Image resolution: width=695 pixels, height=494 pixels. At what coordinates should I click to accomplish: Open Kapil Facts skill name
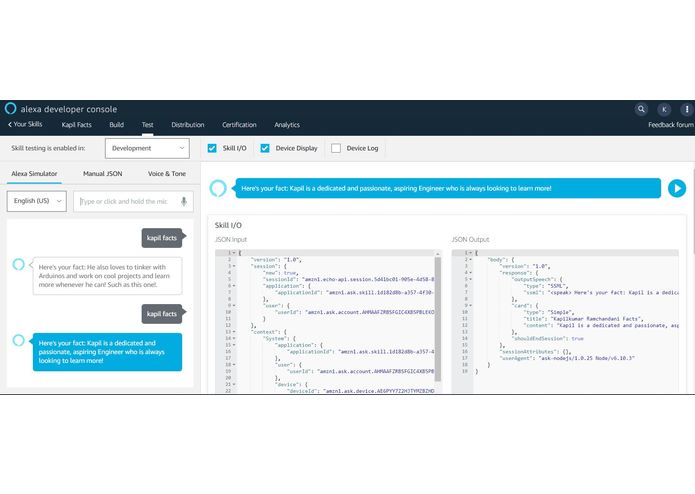pyautogui.click(x=76, y=125)
